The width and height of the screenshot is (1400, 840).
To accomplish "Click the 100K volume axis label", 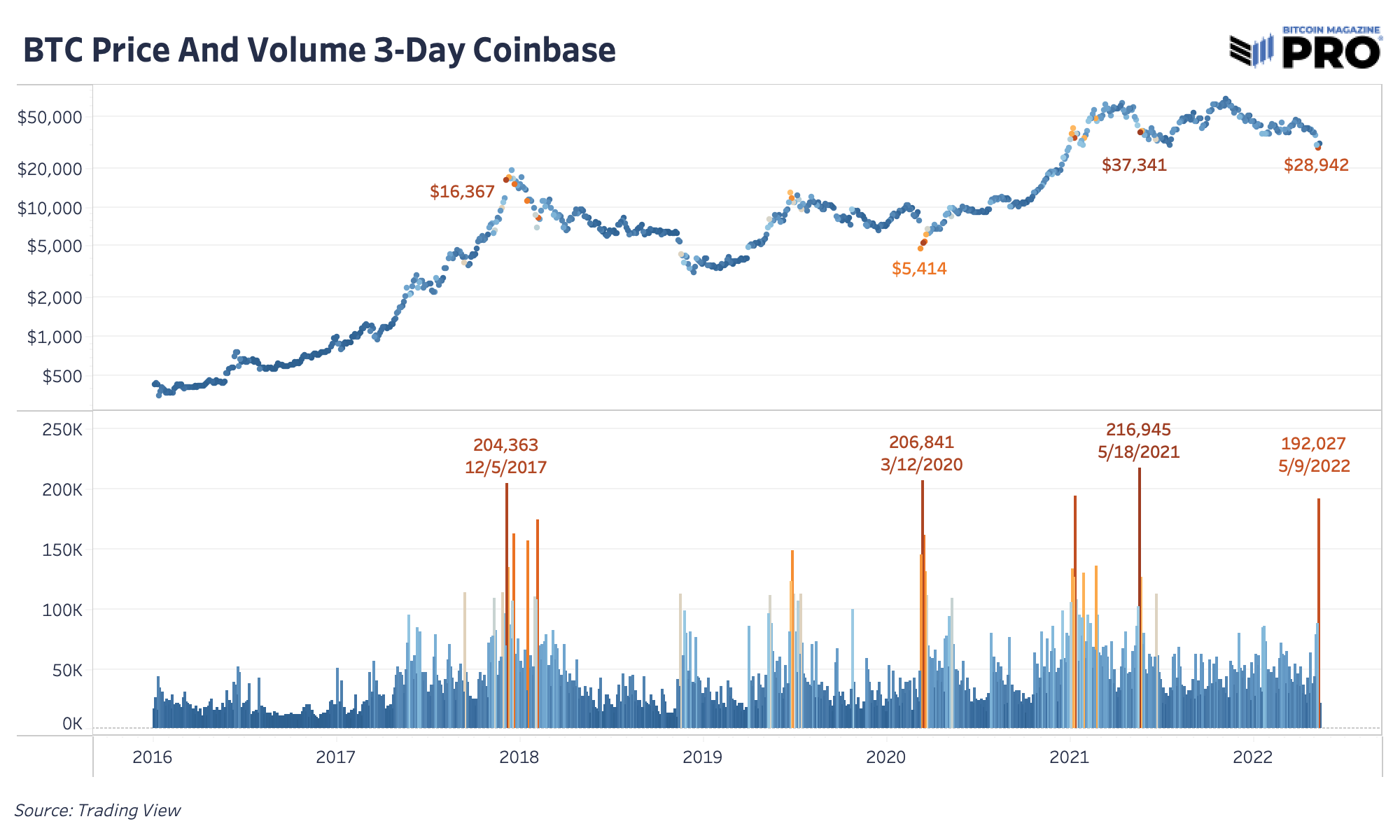I will [62, 610].
